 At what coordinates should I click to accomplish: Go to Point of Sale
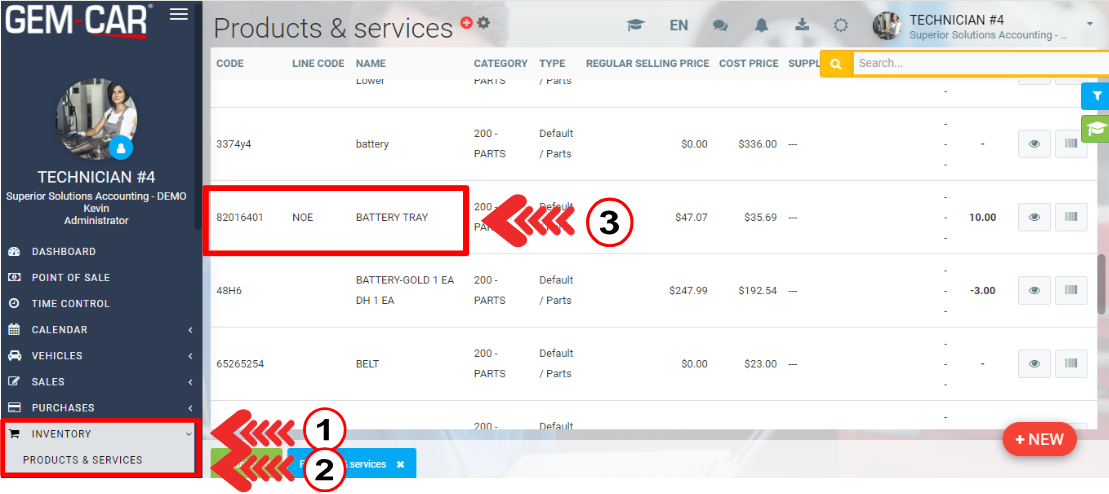(70, 277)
